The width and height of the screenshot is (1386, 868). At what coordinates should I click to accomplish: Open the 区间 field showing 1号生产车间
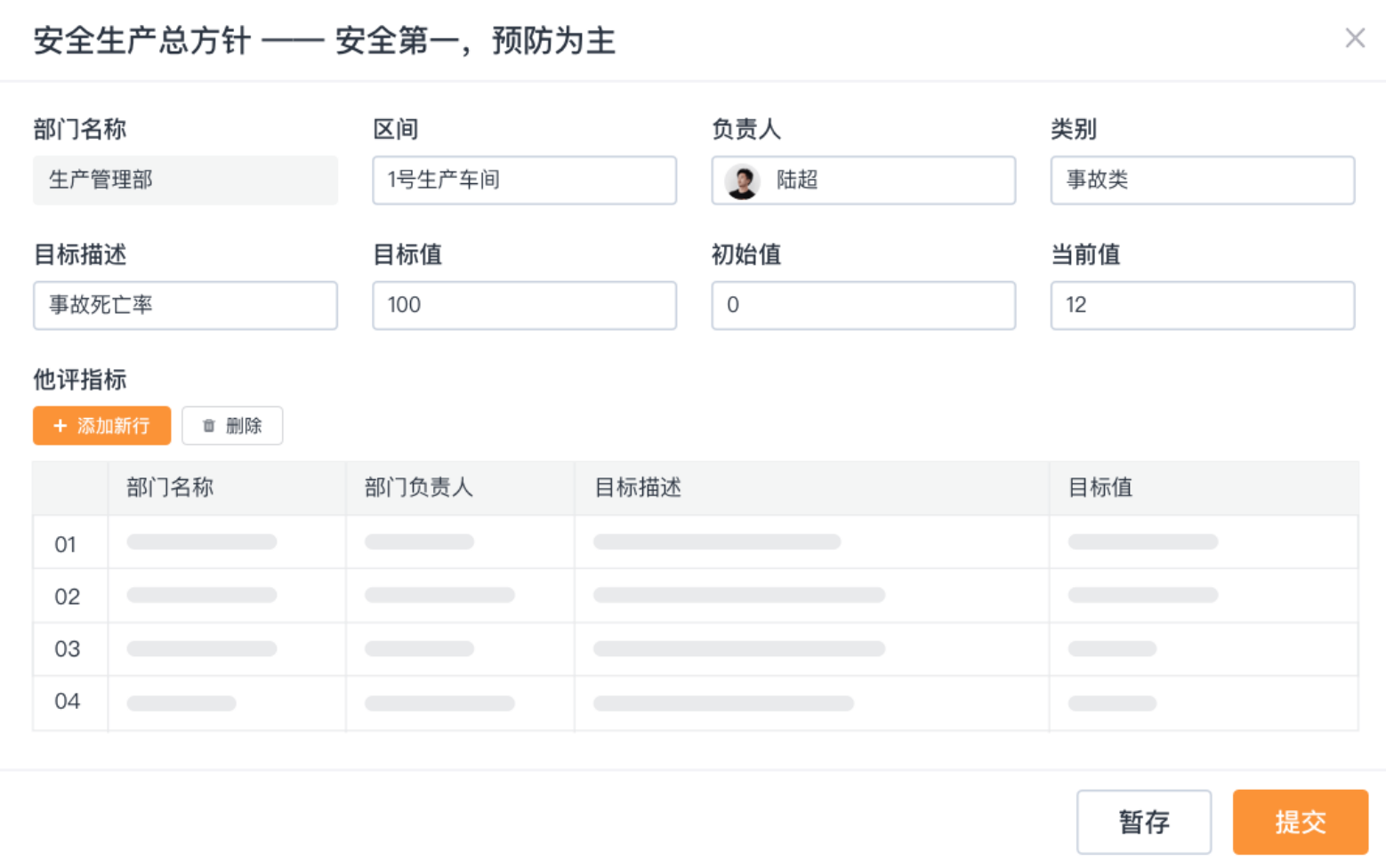click(524, 181)
